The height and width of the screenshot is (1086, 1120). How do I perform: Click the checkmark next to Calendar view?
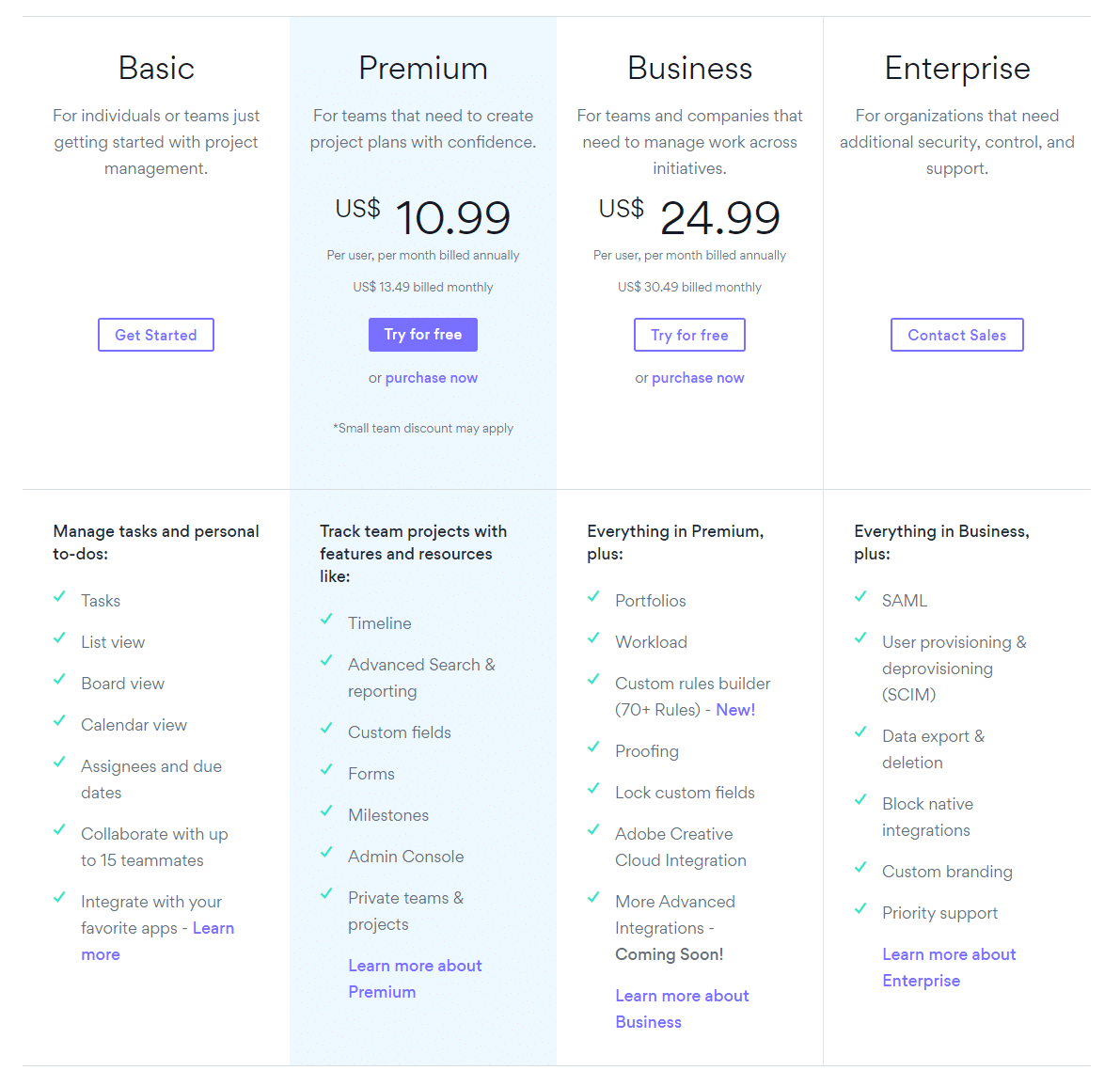click(x=59, y=720)
